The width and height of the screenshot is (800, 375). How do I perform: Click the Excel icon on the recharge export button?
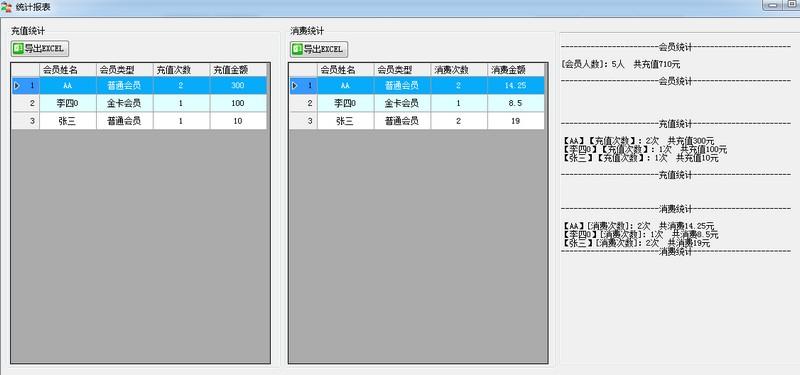point(18,48)
